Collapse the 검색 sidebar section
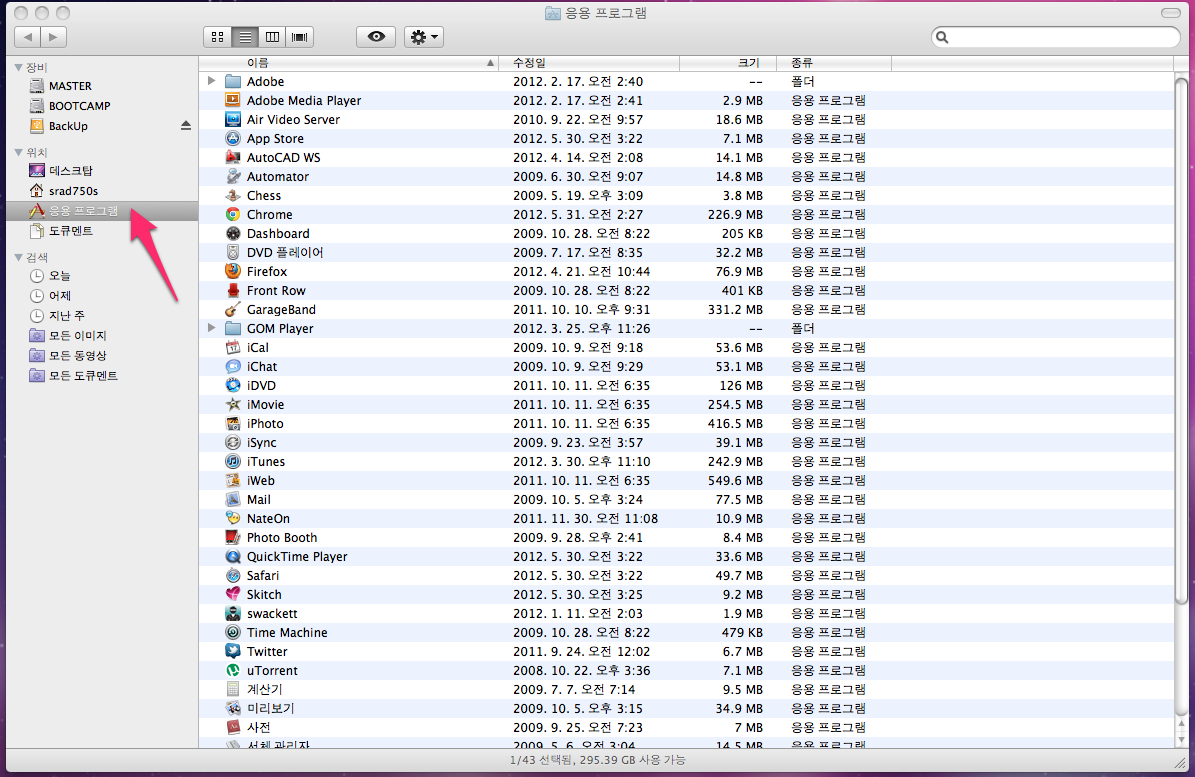Screen dimensions: 1195x777 point(18,257)
